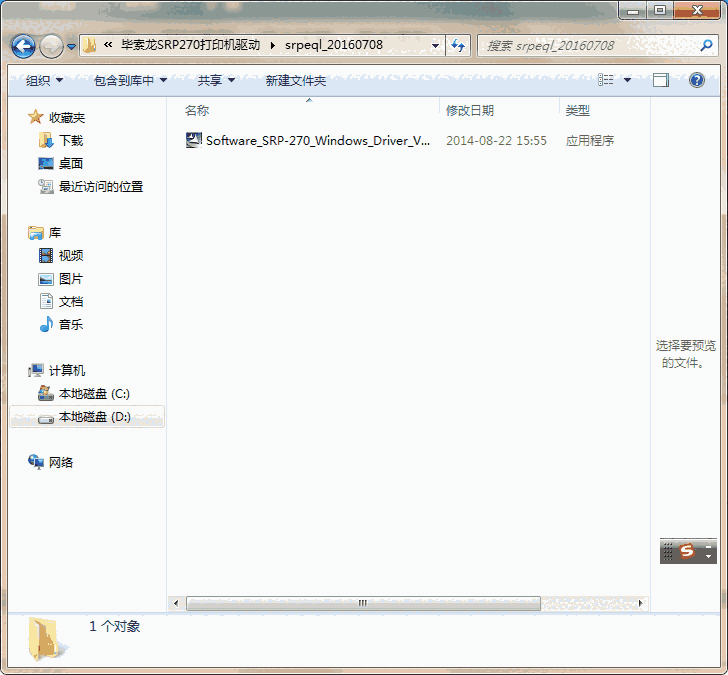Click the desktop icon beside 桌面
Viewport: 728px width, 675px height.
point(46,163)
